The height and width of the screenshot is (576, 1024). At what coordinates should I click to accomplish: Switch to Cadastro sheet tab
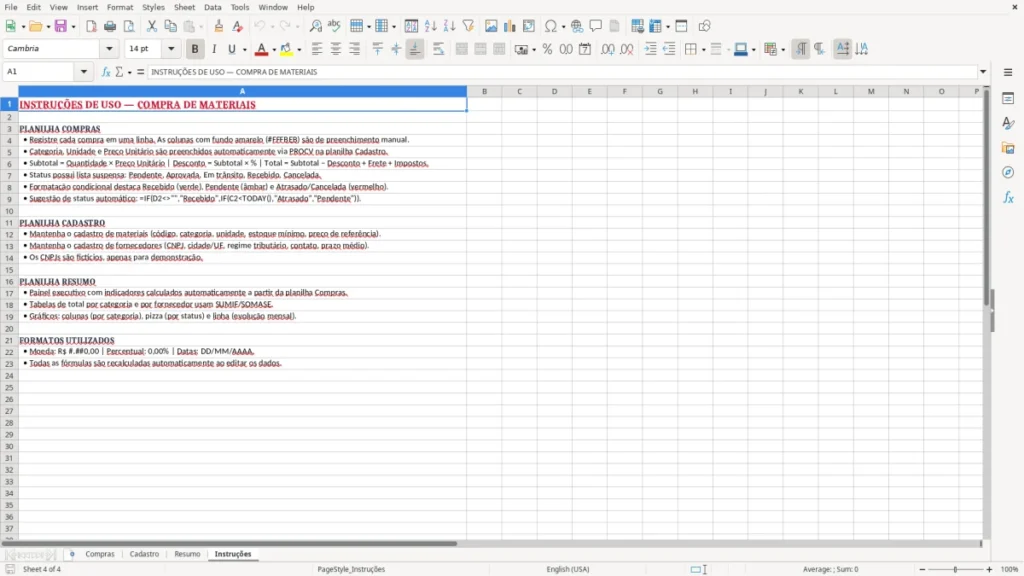144,554
